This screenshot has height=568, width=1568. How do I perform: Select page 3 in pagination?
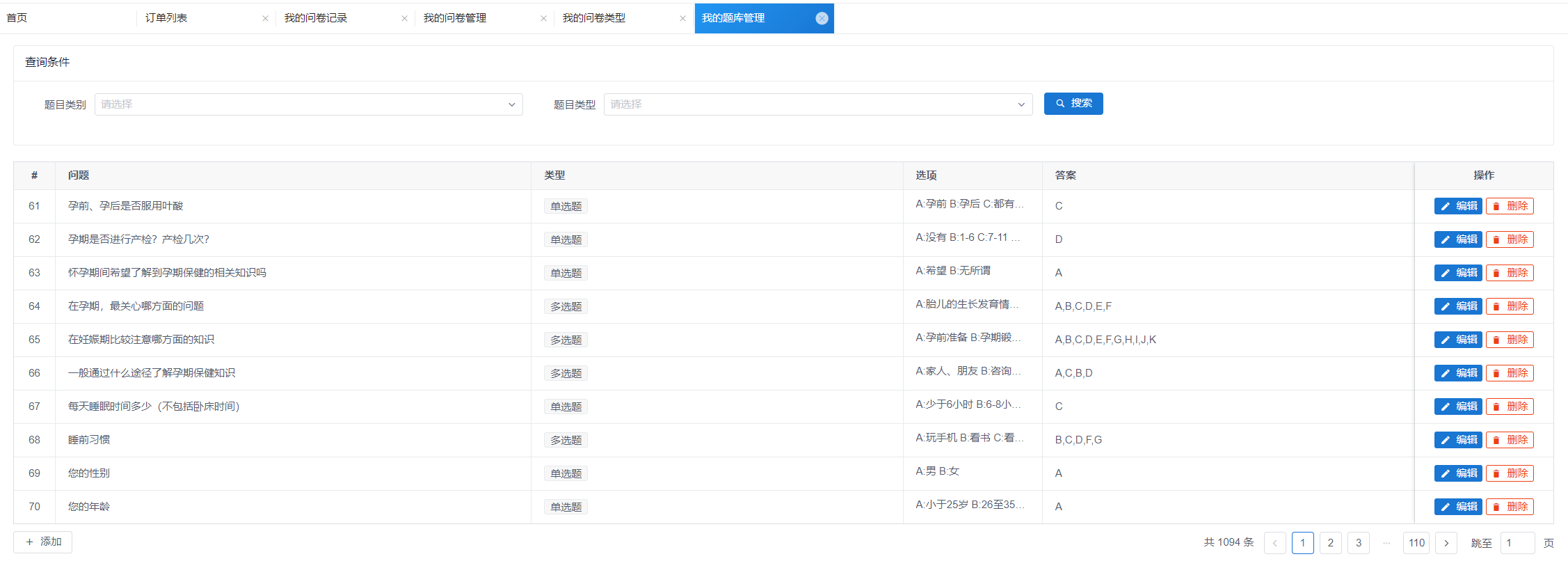coord(1359,543)
